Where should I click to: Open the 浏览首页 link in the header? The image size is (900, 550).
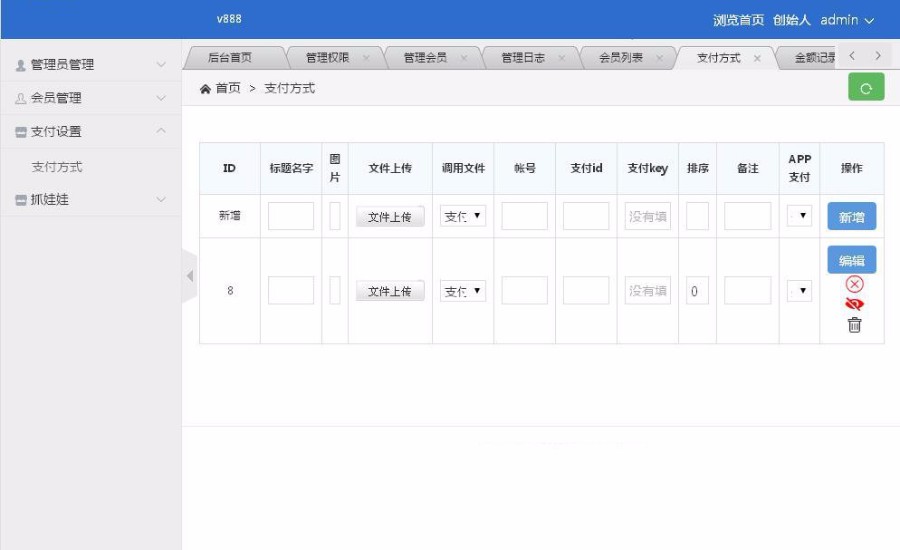tap(738, 20)
